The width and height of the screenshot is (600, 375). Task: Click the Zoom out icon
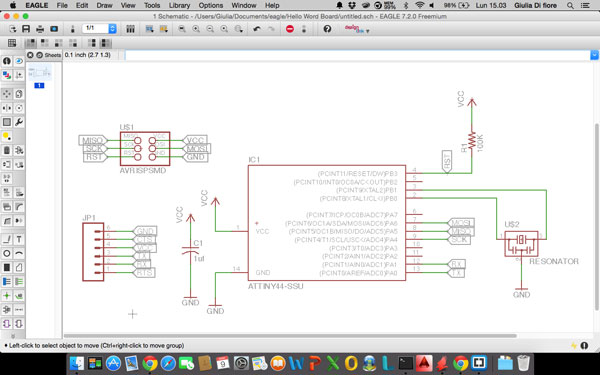[210, 29]
